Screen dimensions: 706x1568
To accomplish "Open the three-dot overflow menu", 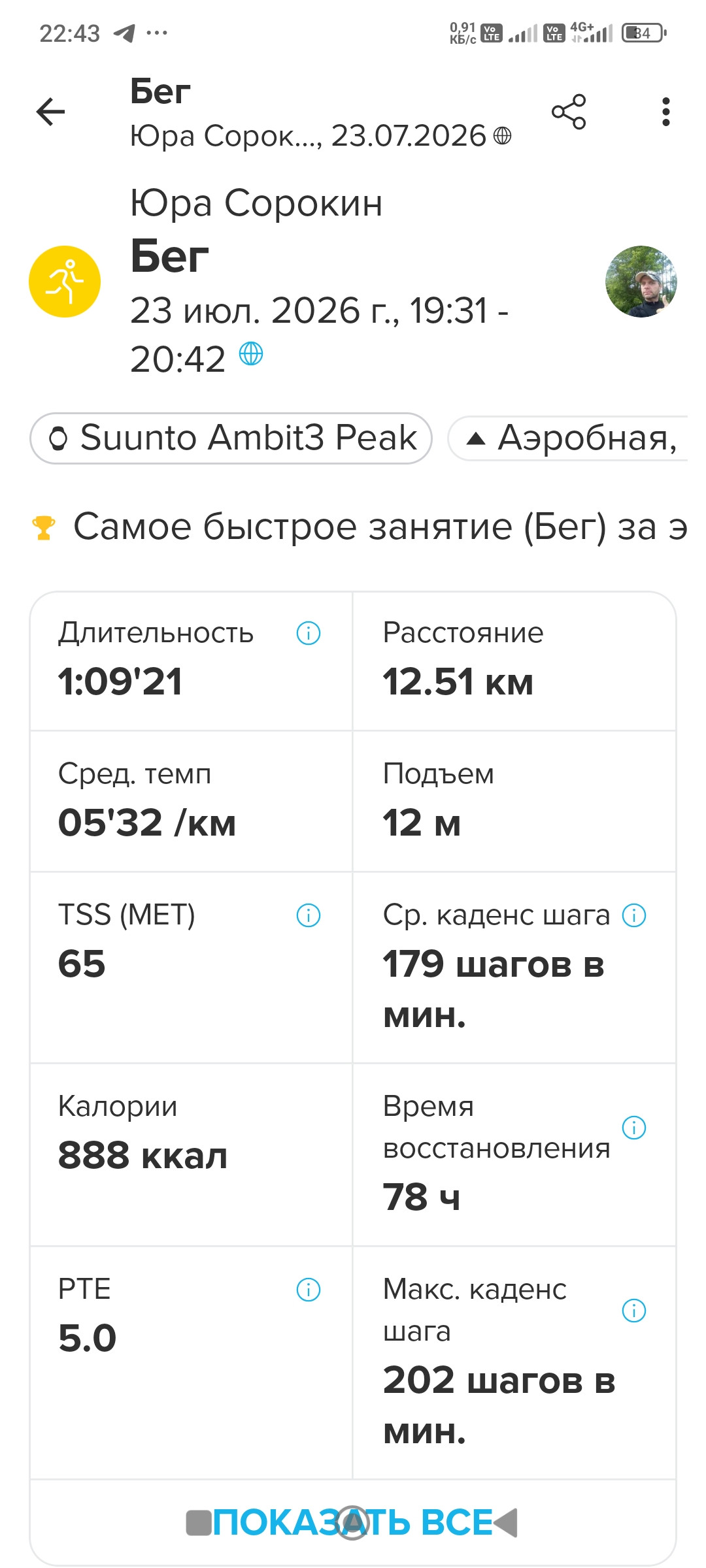I will [665, 112].
